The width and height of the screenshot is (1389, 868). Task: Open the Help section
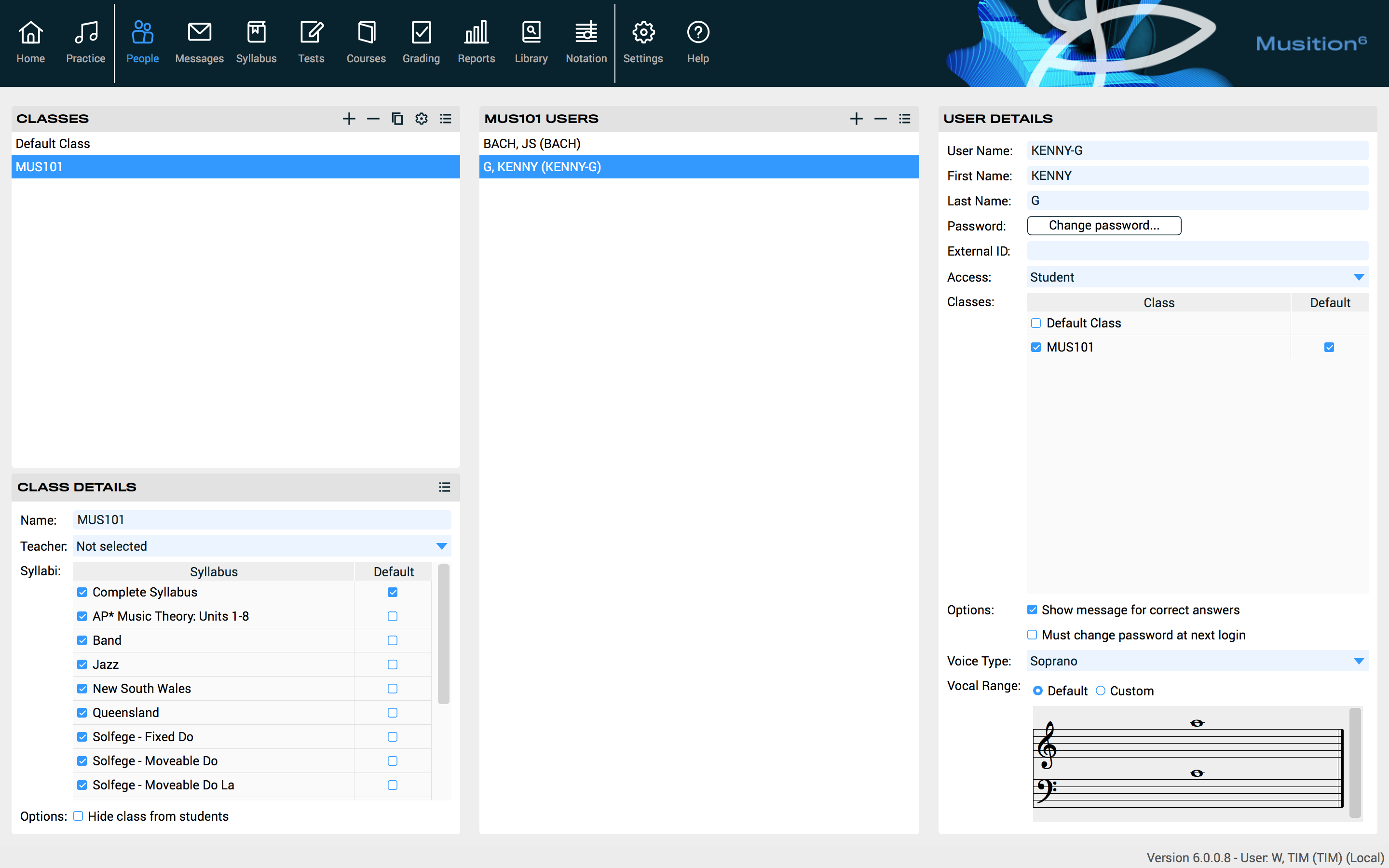point(697,40)
